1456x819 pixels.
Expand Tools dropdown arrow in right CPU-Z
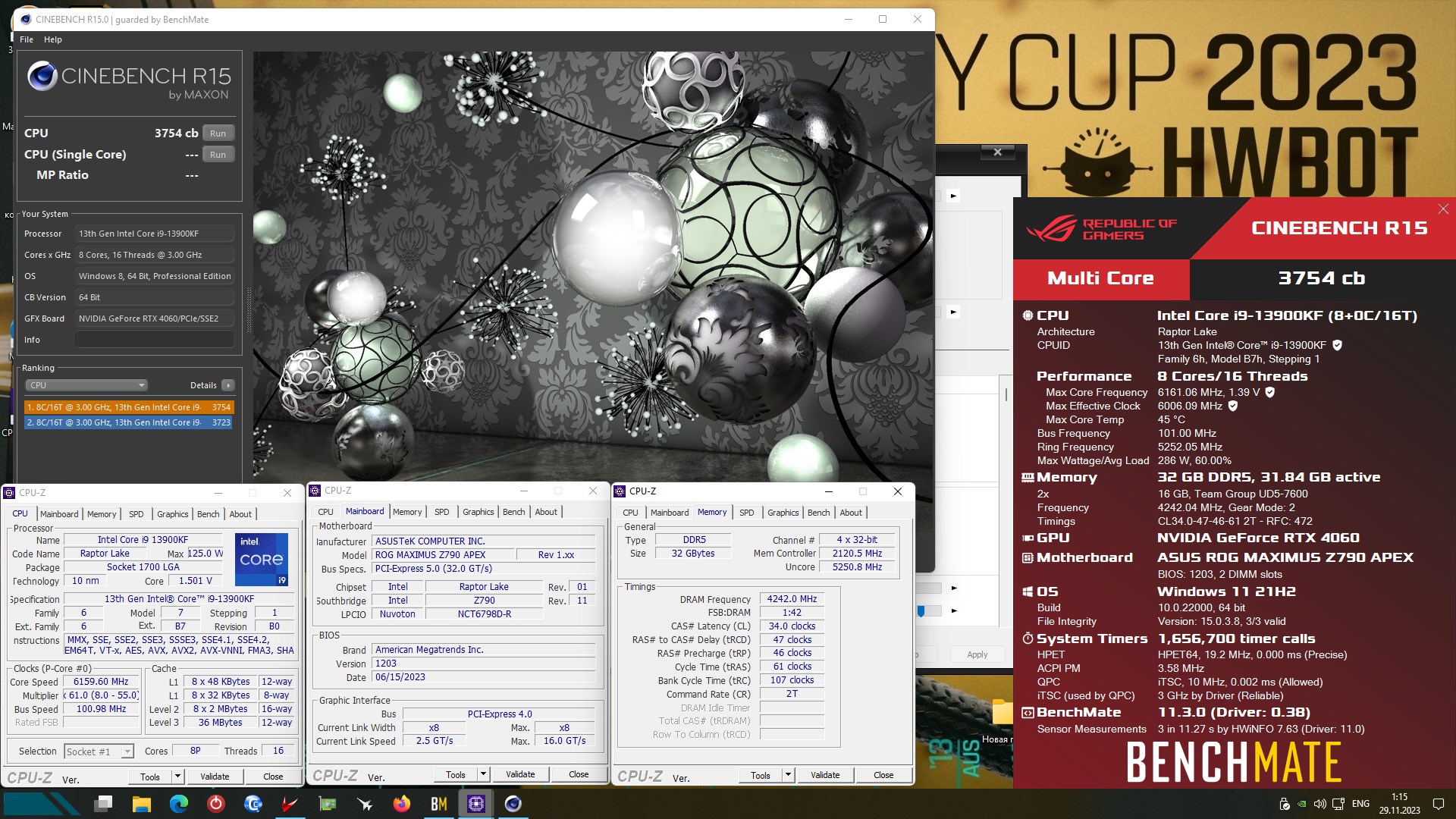[788, 775]
